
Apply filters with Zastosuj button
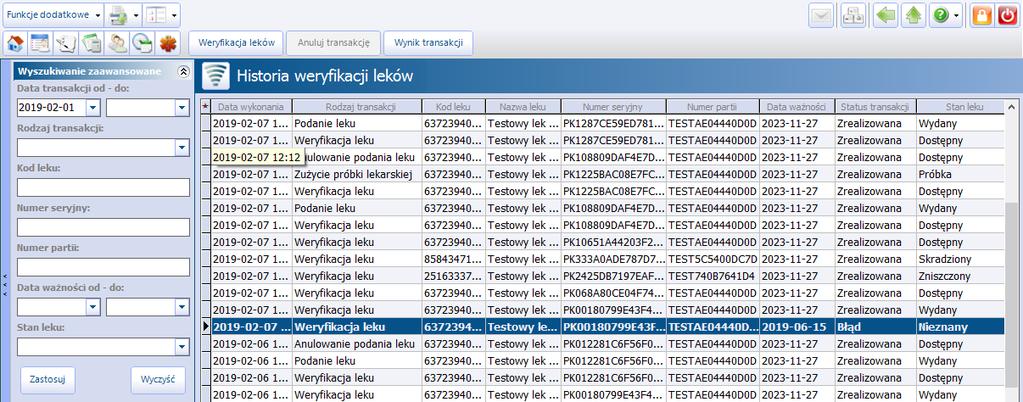pyautogui.click(x=48, y=380)
